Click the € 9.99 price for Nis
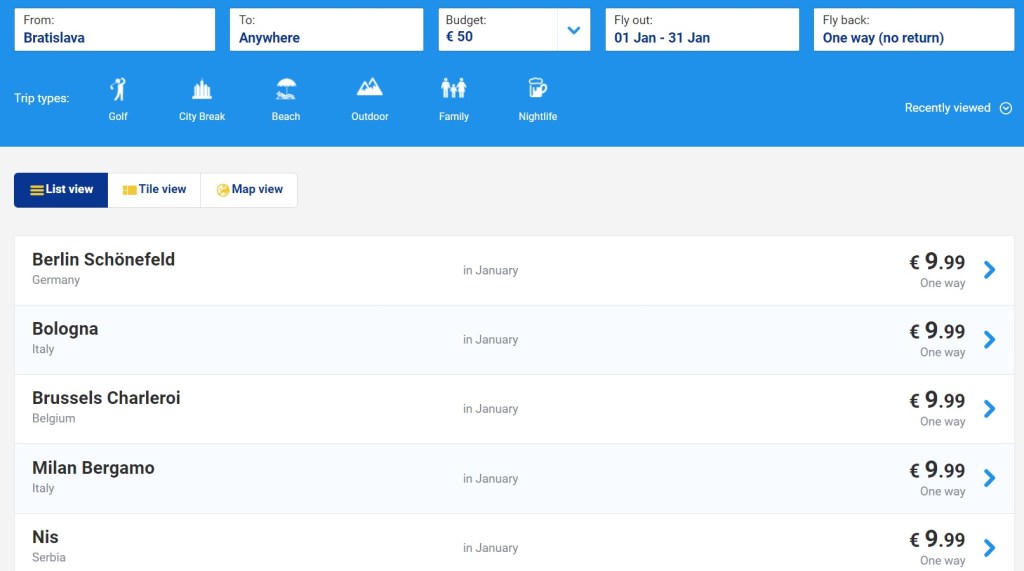 [937, 539]
